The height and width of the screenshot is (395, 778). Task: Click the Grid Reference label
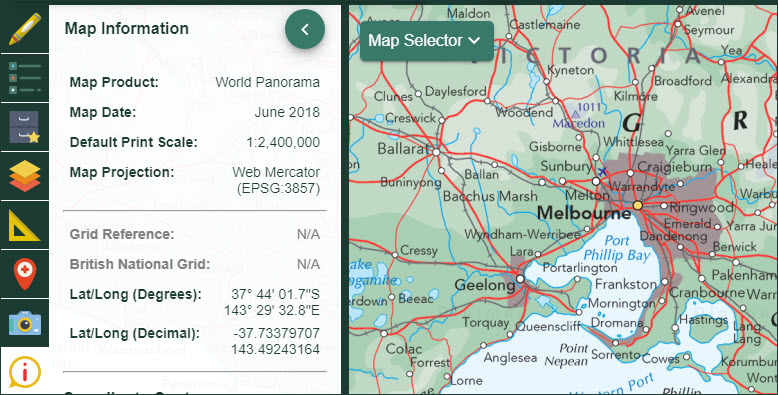coord(122,234)
